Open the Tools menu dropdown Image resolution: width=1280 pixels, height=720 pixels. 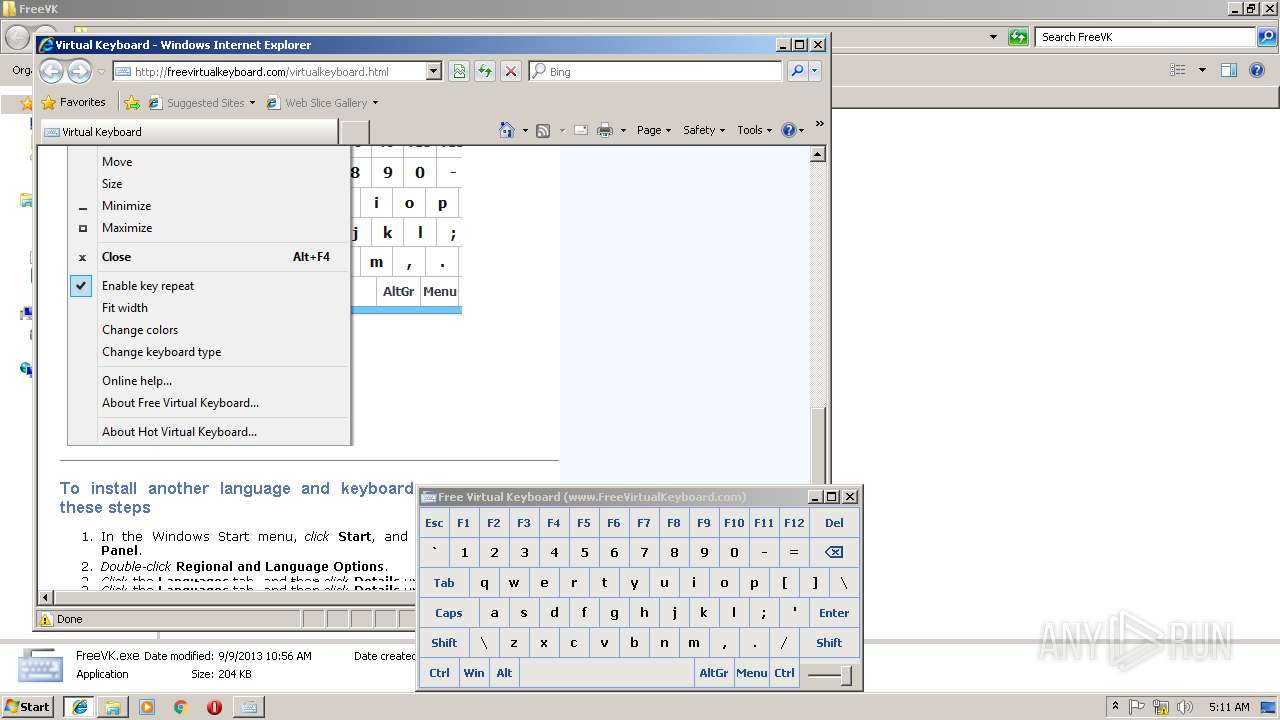(x=755, y=130)
